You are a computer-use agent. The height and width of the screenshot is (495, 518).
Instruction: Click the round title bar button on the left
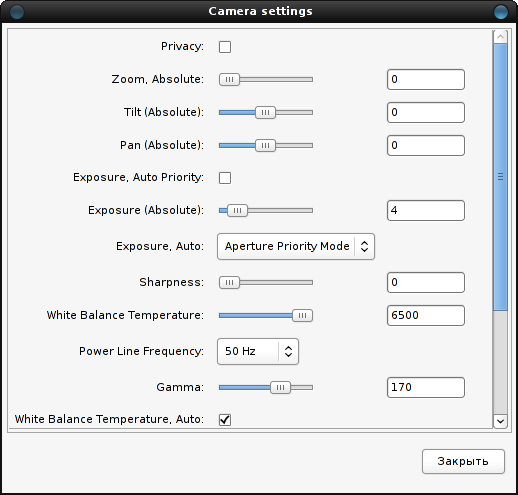click(x=17, y=12)
